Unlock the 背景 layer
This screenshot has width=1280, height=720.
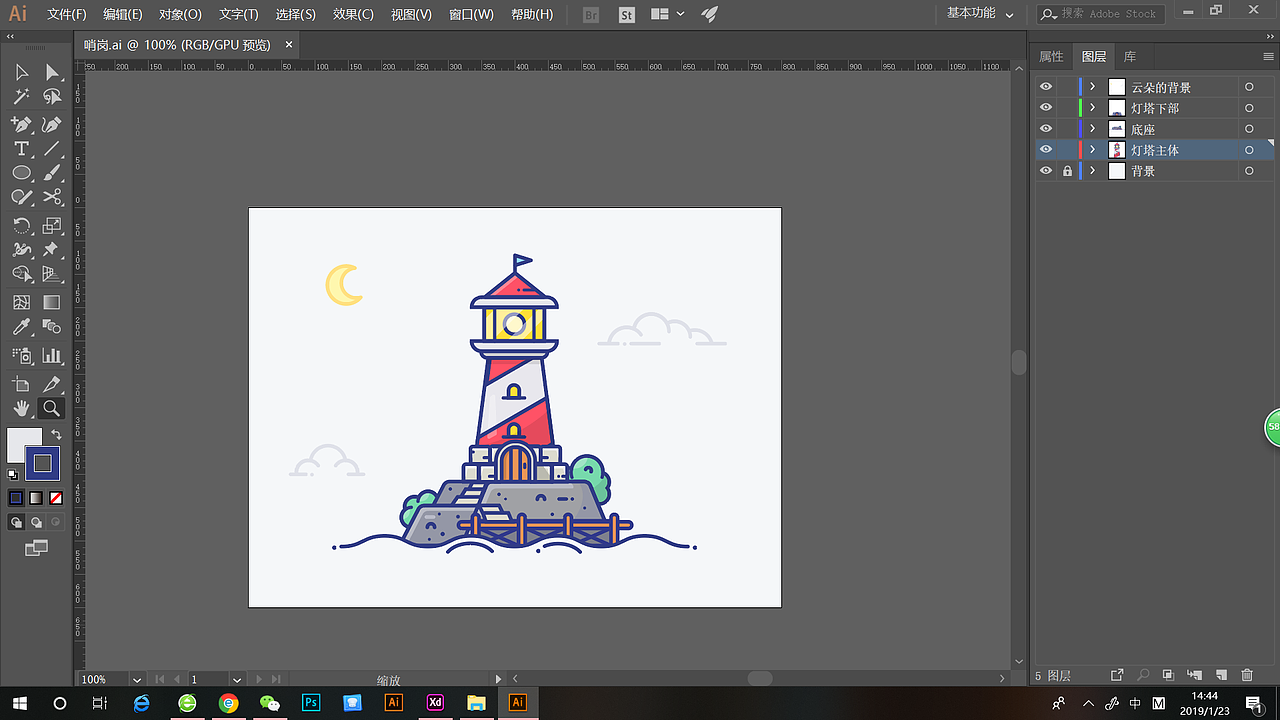pyautogui.click(x=1067, y=171)
